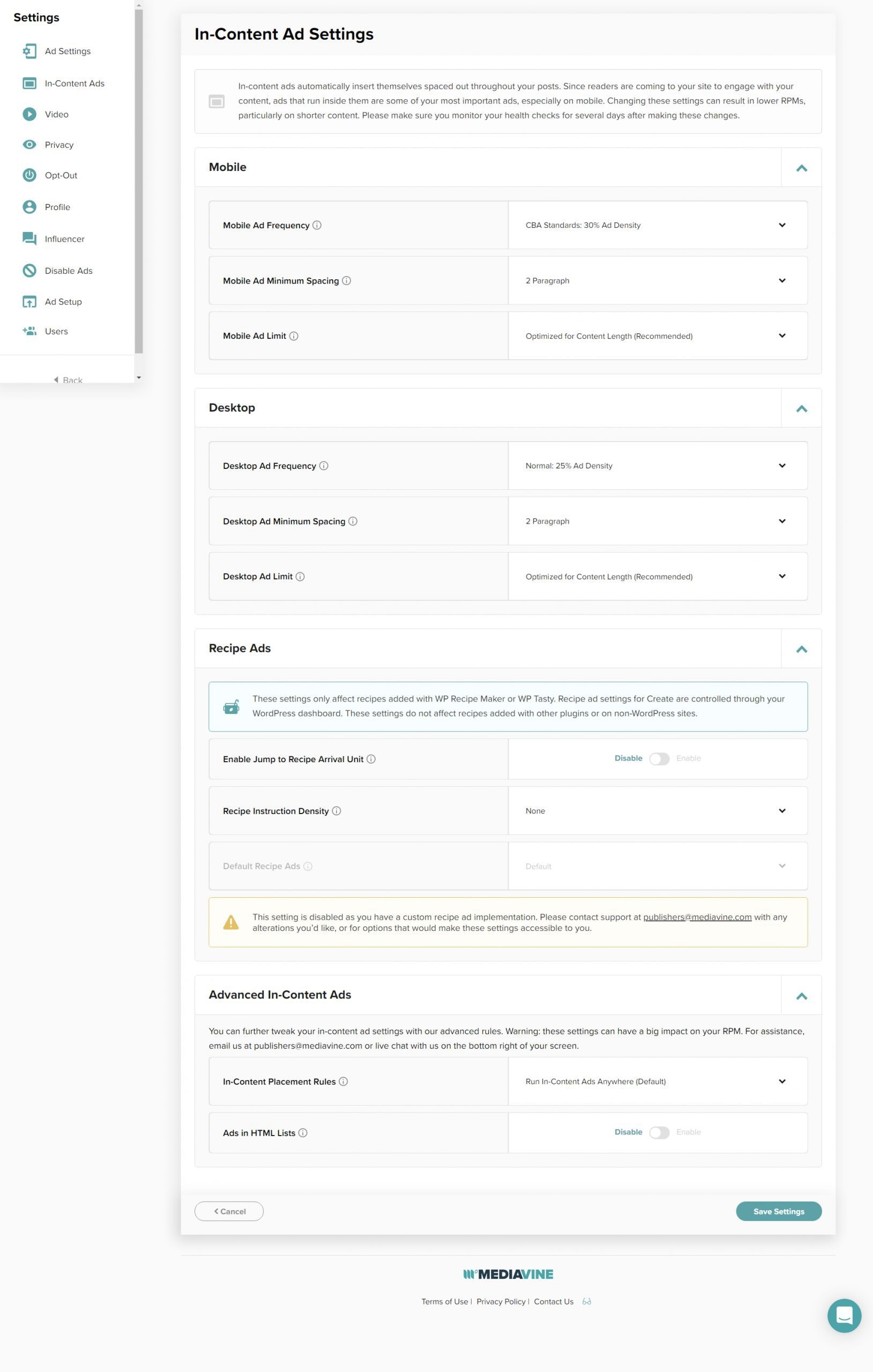Click info icon next to Mobile Ad Minimum Spacing

346,280
